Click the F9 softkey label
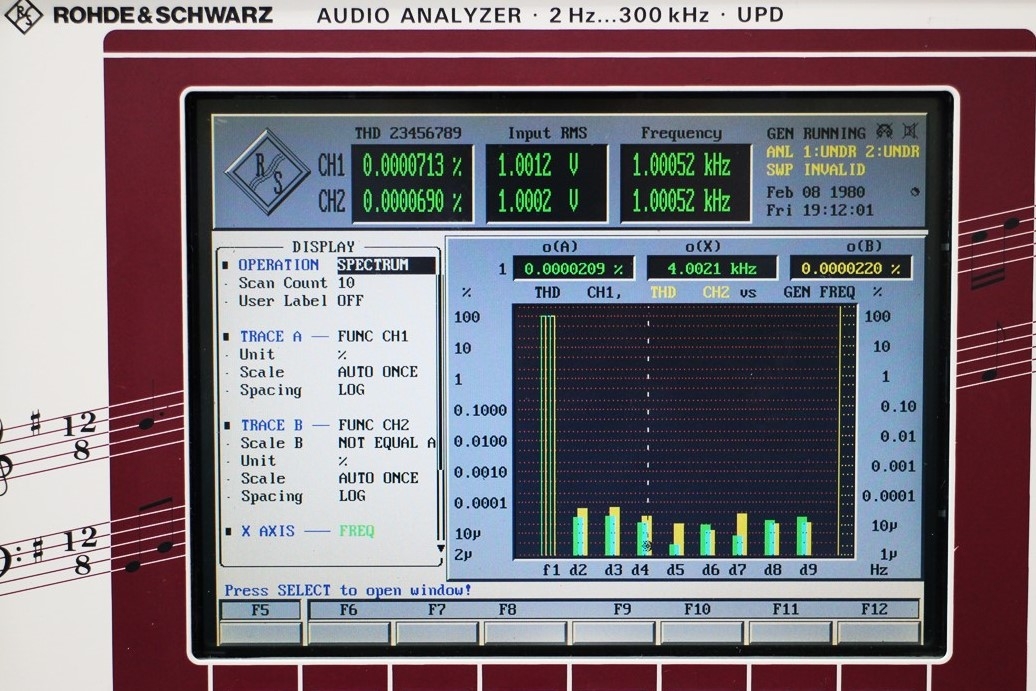1036x691 pixels. [622, 610]
